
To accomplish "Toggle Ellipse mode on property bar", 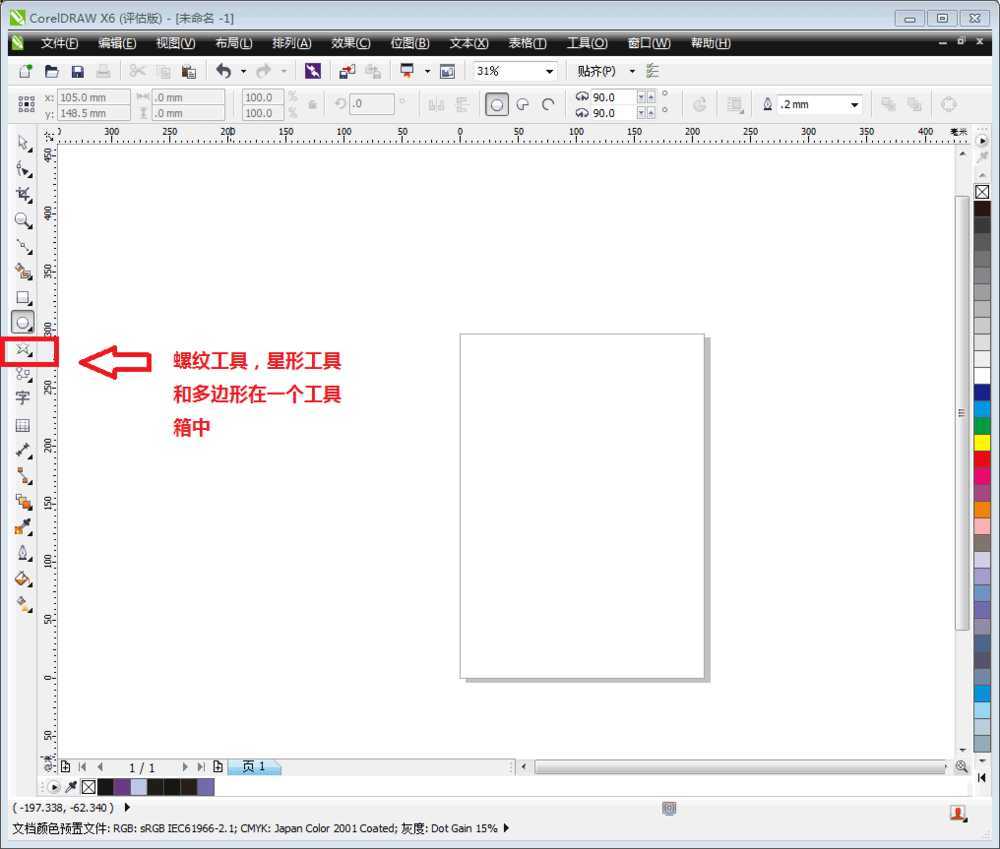I will click(497, 103).
